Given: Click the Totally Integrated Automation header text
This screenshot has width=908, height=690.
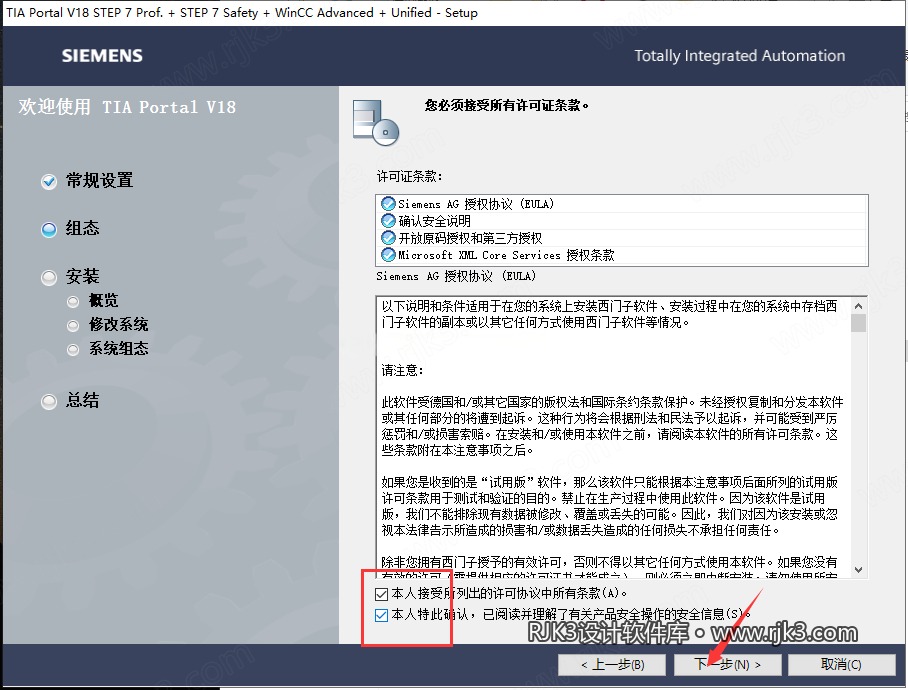Looking at the screenshot, I should click(739, 56).
